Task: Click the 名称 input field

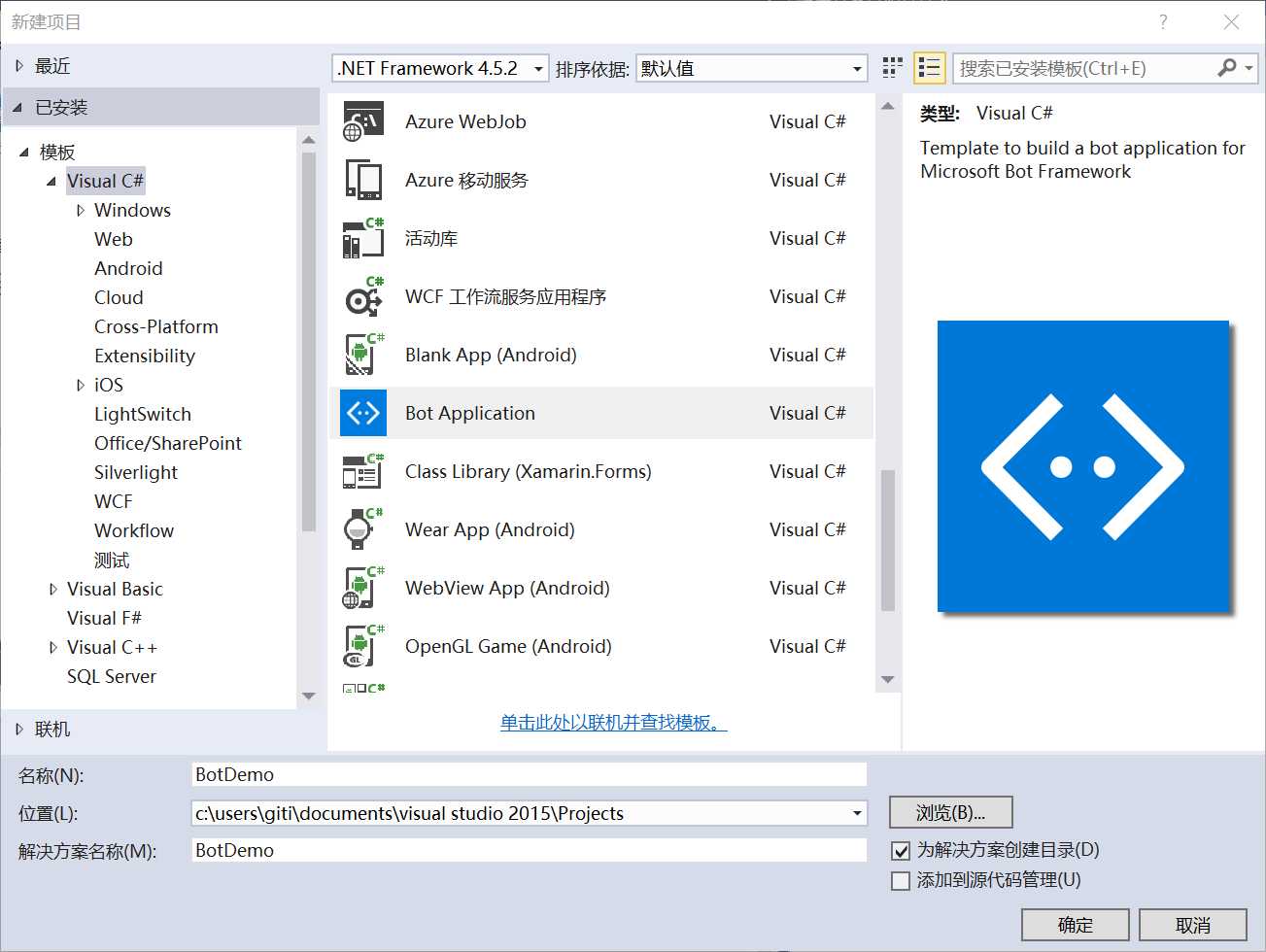Action: click(x=530, y=774)
